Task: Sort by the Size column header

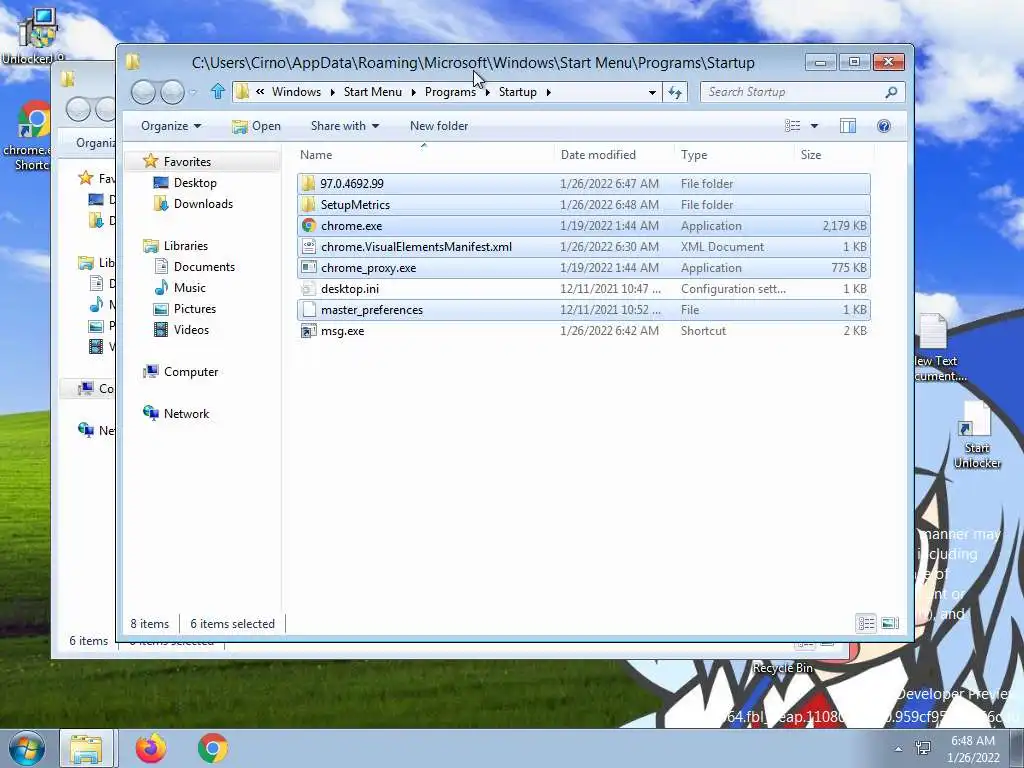Action: pyautogui.click(x=834, y=155)
